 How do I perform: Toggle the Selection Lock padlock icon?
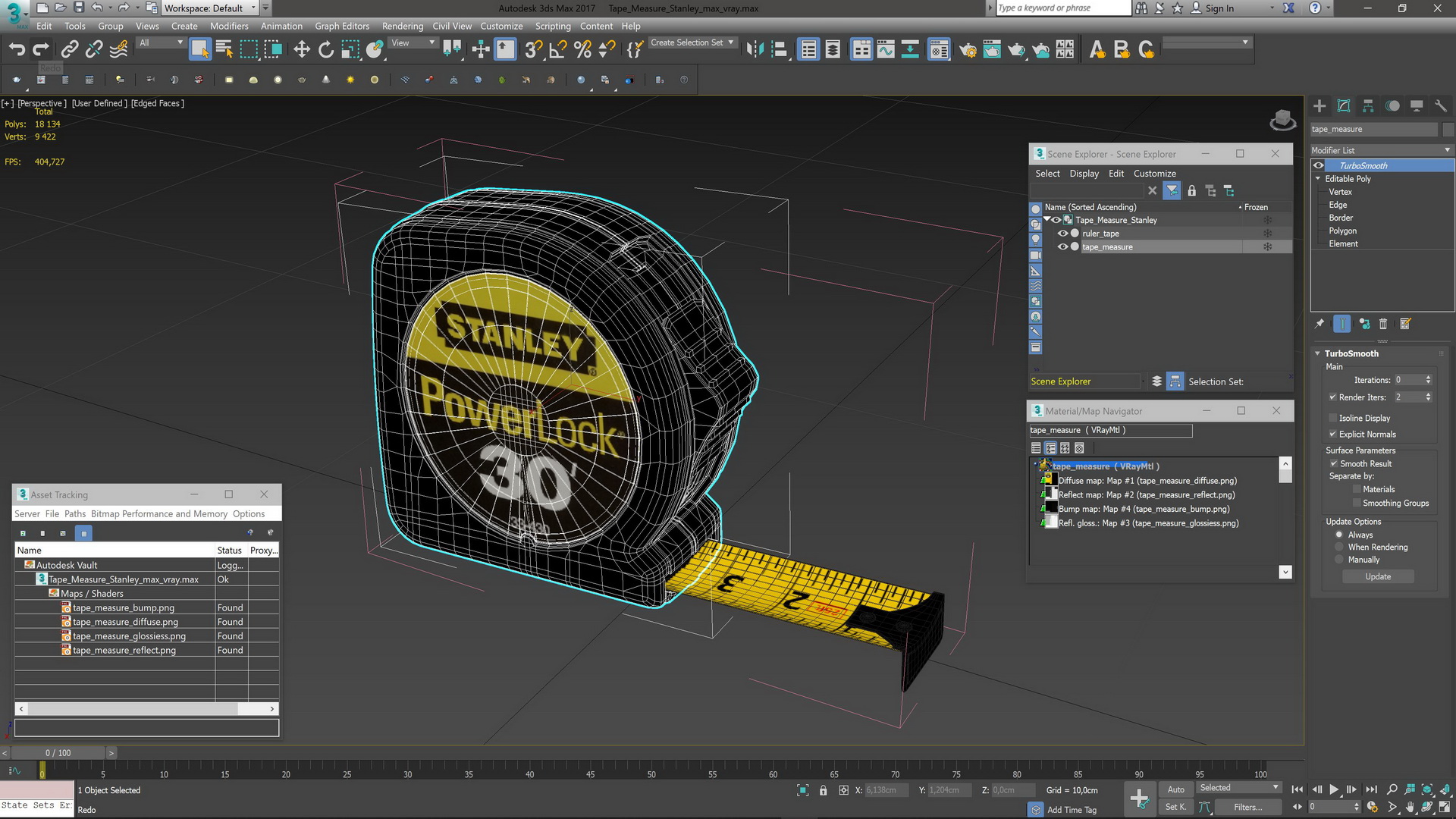pyautogui.click(x=824, y=790)
